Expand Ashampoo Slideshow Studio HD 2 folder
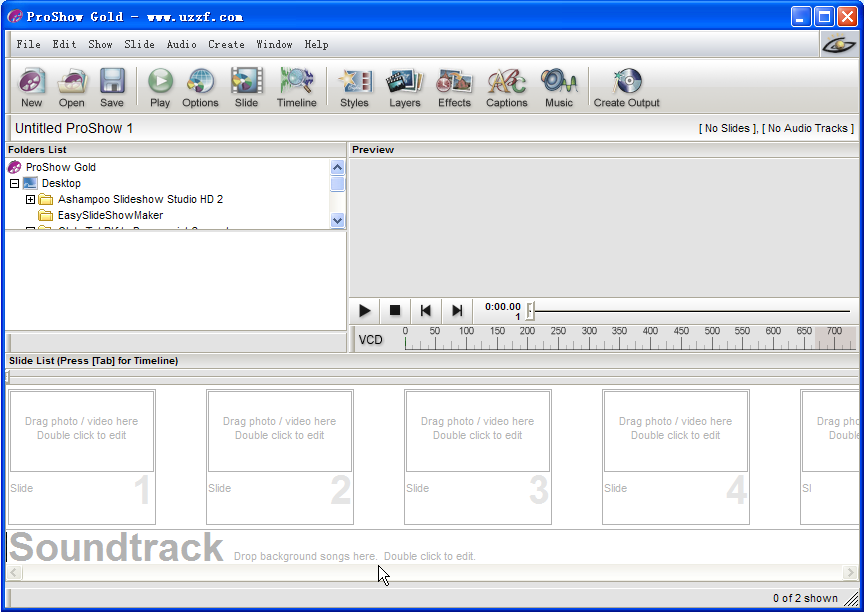 tap(31, 199)
